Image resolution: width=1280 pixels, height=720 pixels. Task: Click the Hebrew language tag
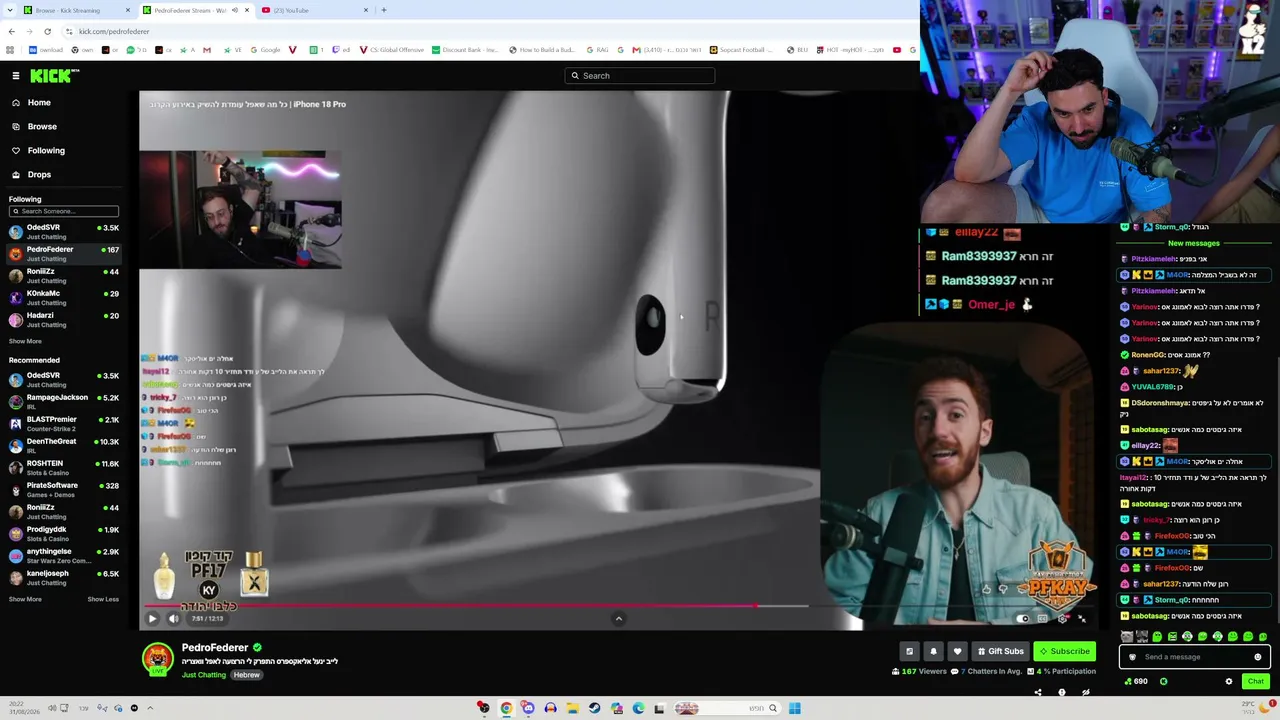point(247,675)
